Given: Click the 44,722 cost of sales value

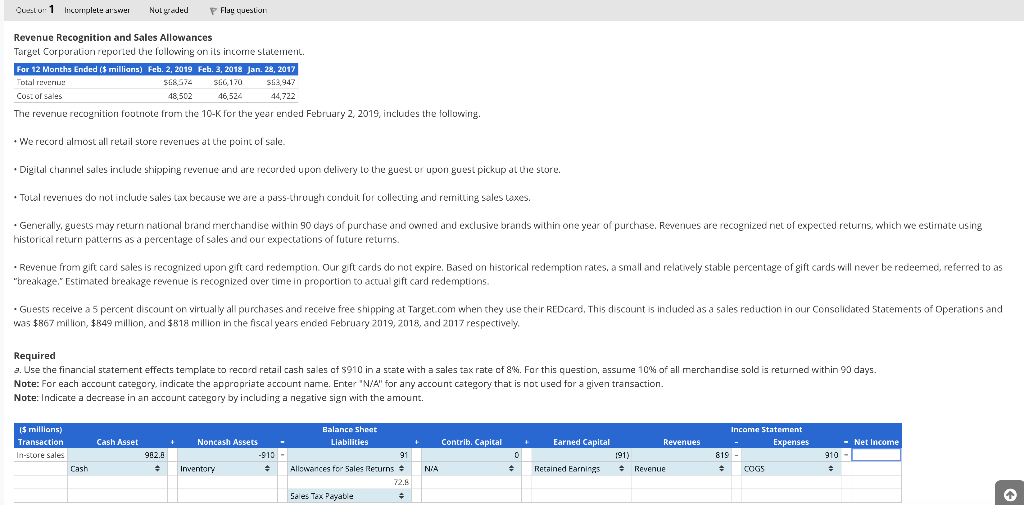Looking at the screenshot, I should pos(282,96).
